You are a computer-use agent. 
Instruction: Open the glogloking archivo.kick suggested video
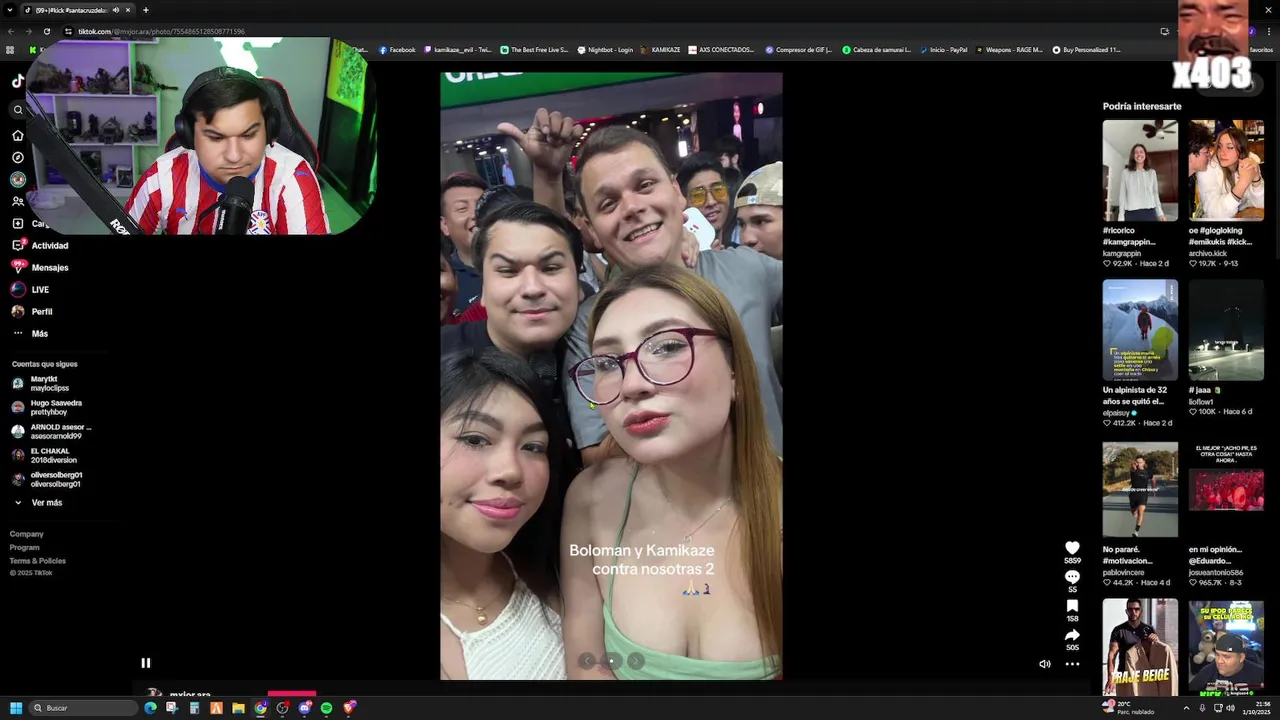[1226, 170]
